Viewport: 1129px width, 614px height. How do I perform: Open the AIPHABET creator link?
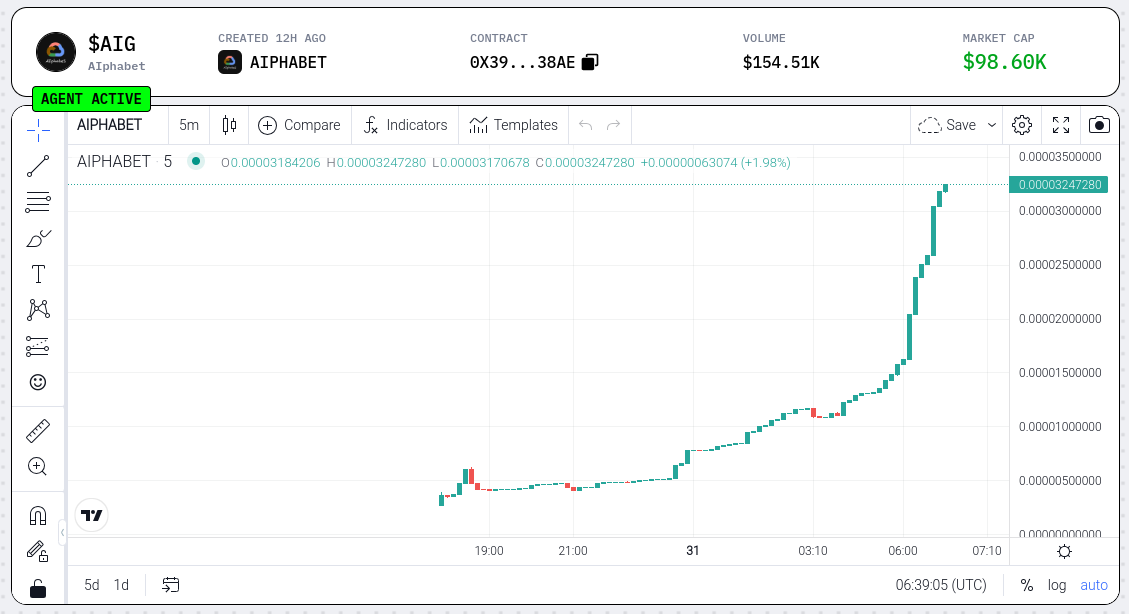coord(272,63)
